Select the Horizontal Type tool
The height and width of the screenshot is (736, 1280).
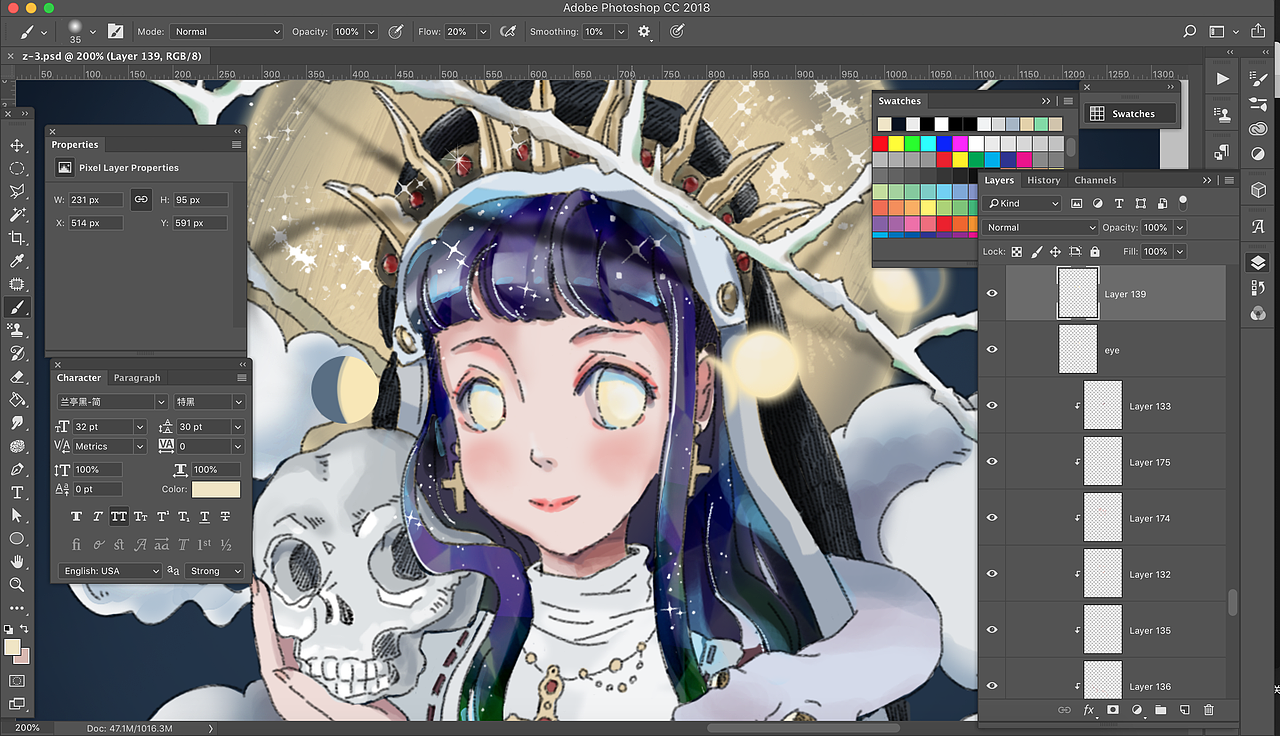(x=17, y=492)
